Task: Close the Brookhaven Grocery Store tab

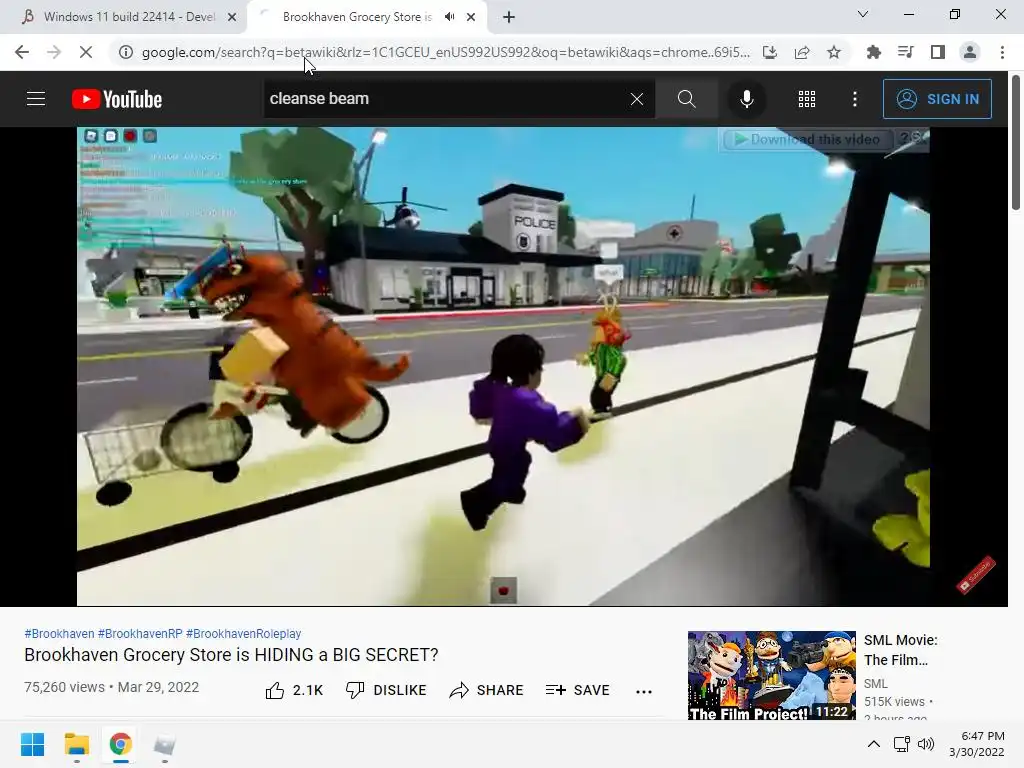Action: 471,17
